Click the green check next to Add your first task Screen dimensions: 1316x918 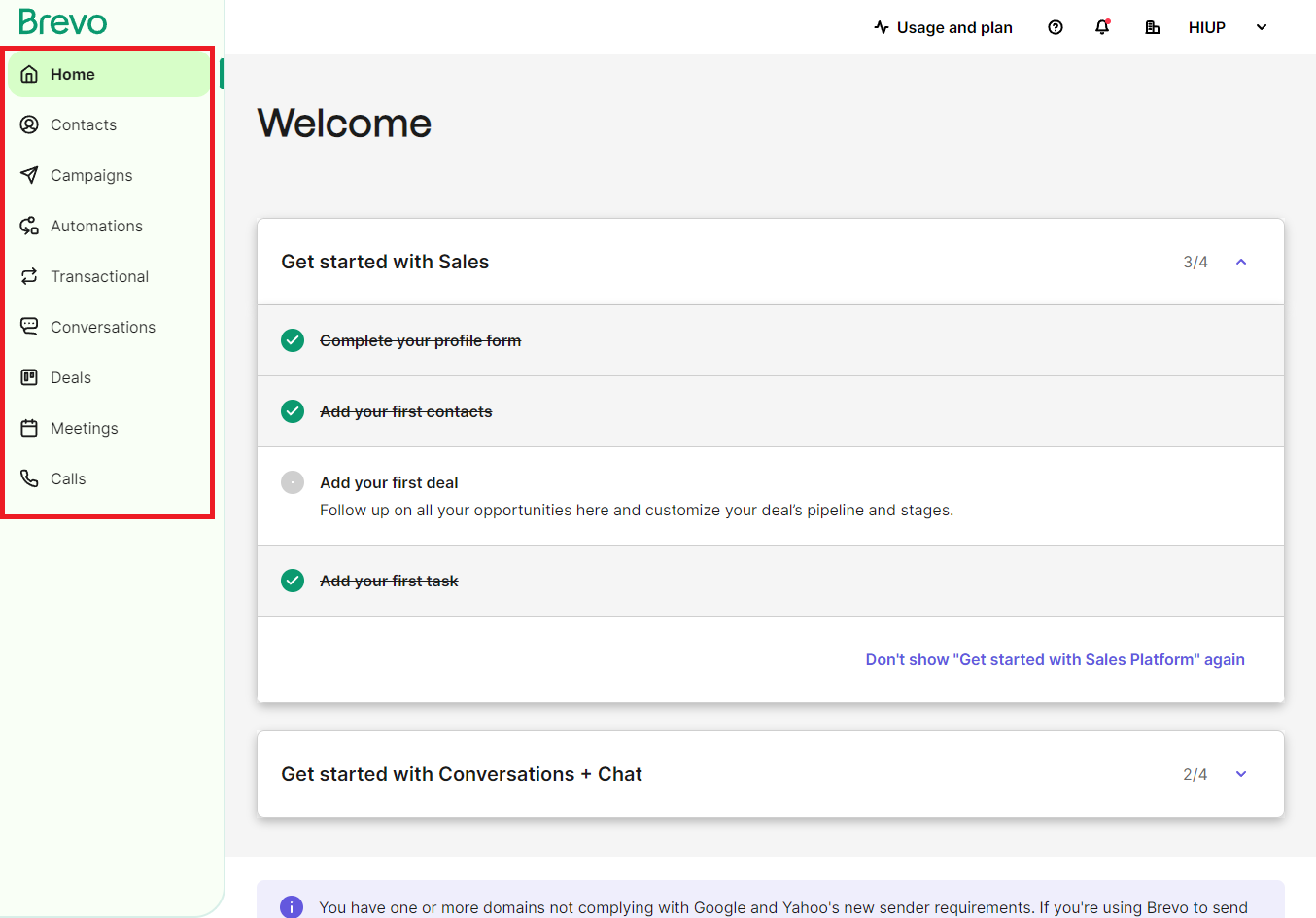click(x=293, y=581)
